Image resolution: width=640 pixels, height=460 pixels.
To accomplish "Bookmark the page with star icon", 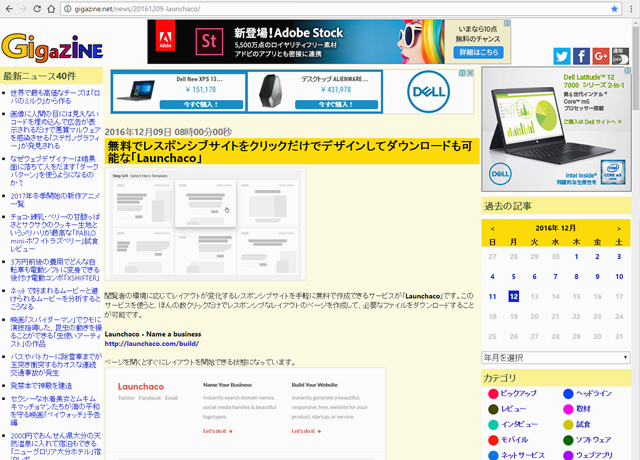I will point(615,9).
